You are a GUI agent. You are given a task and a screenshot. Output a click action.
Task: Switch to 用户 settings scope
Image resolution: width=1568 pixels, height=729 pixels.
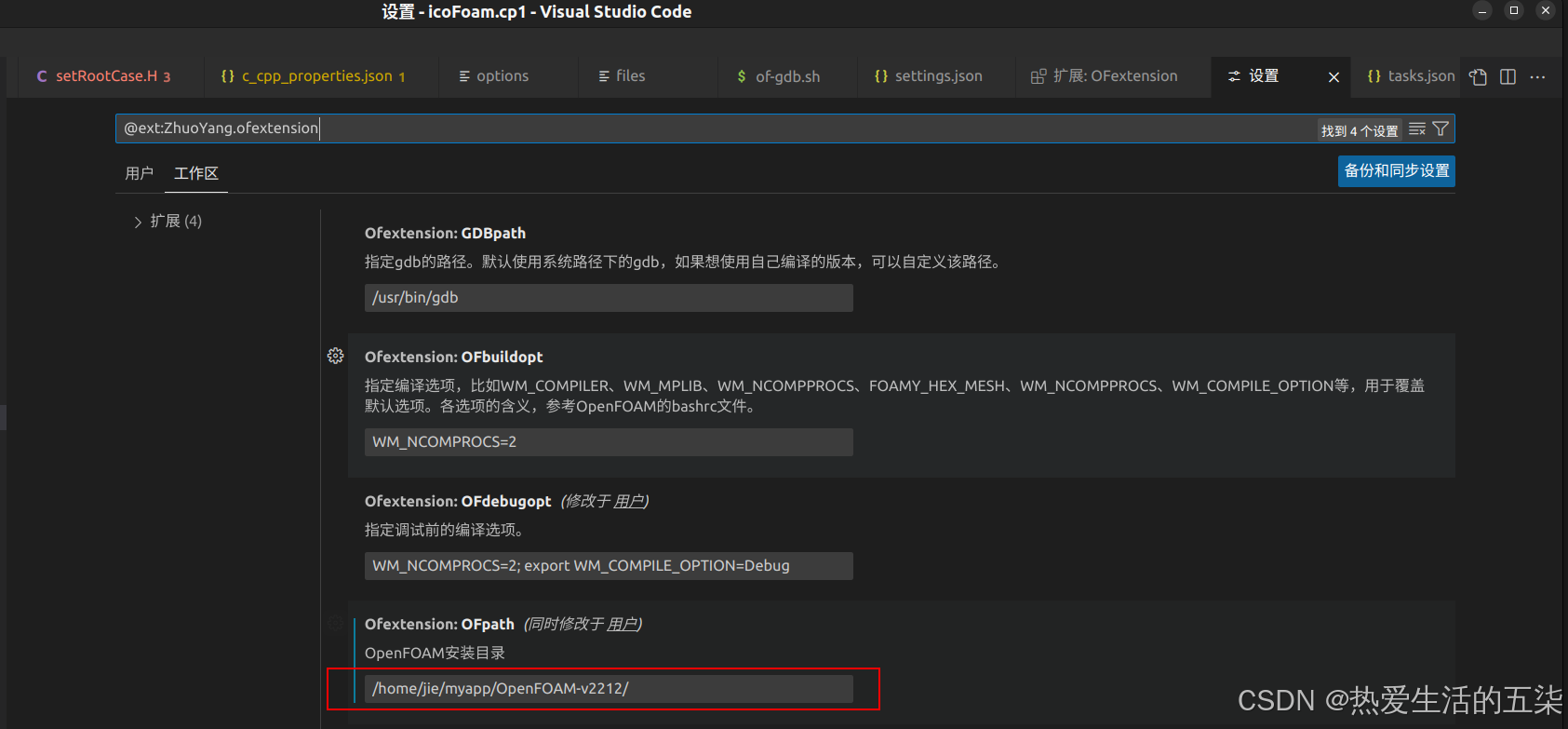[140, 173]
